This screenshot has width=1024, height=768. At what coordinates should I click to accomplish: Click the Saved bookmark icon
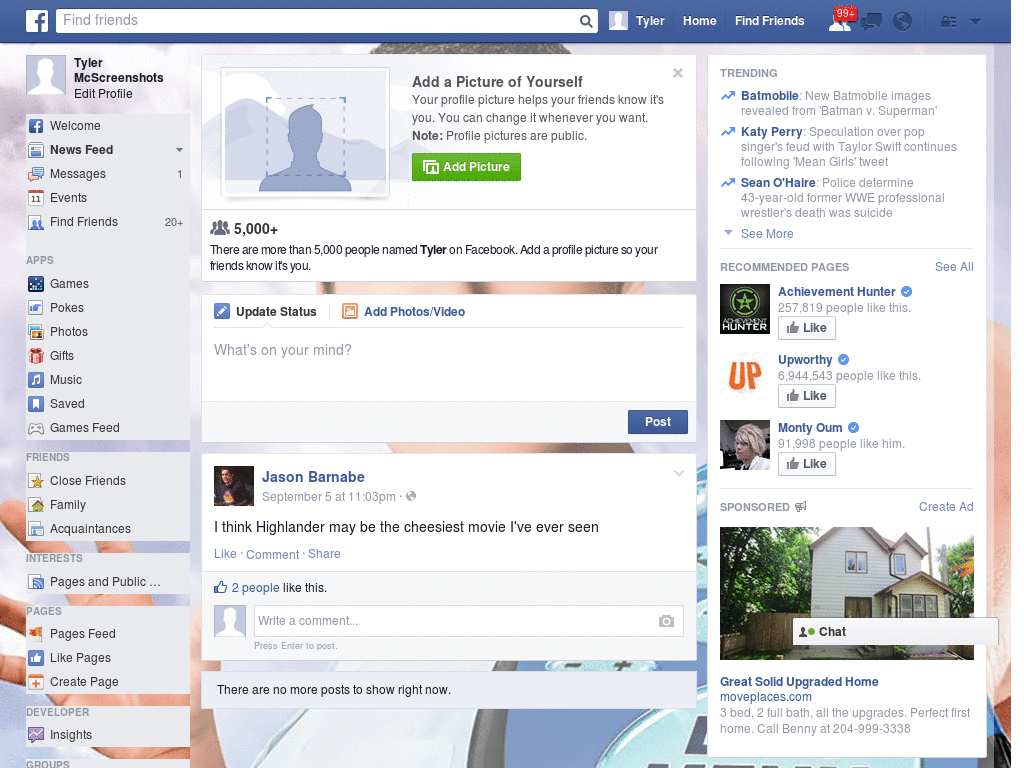pyautogui.click(x=36, y=404)
